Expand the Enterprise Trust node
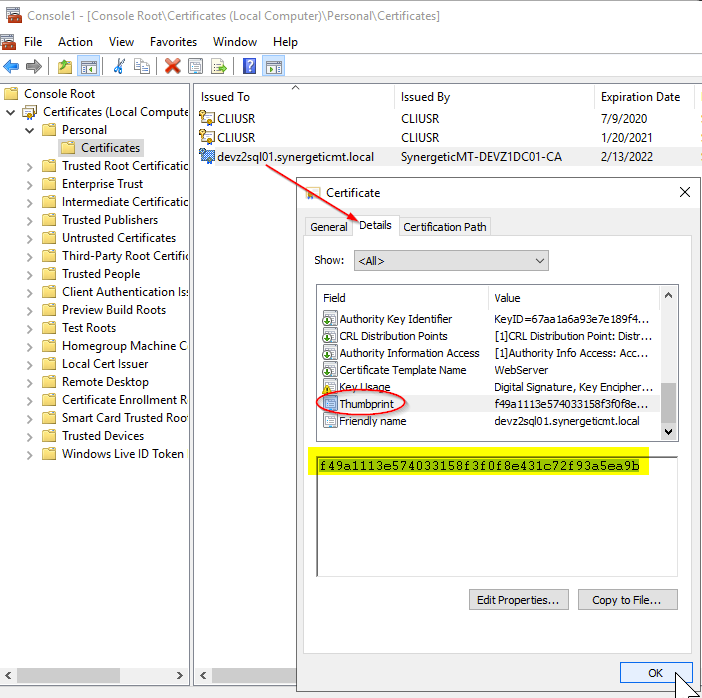702x698 pixels. [x=29, y=185]
